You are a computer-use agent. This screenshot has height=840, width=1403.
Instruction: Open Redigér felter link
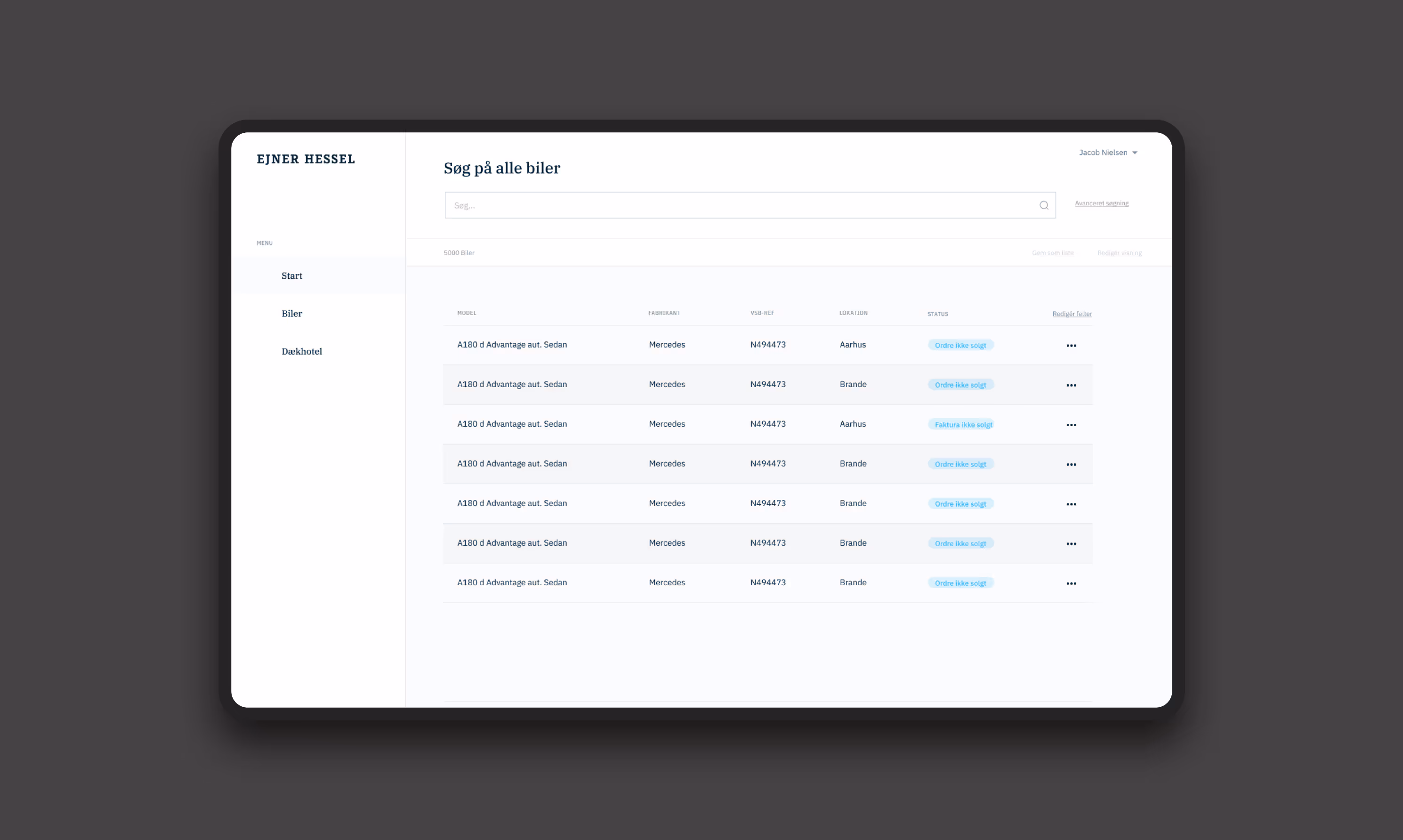click(1072, 314)
